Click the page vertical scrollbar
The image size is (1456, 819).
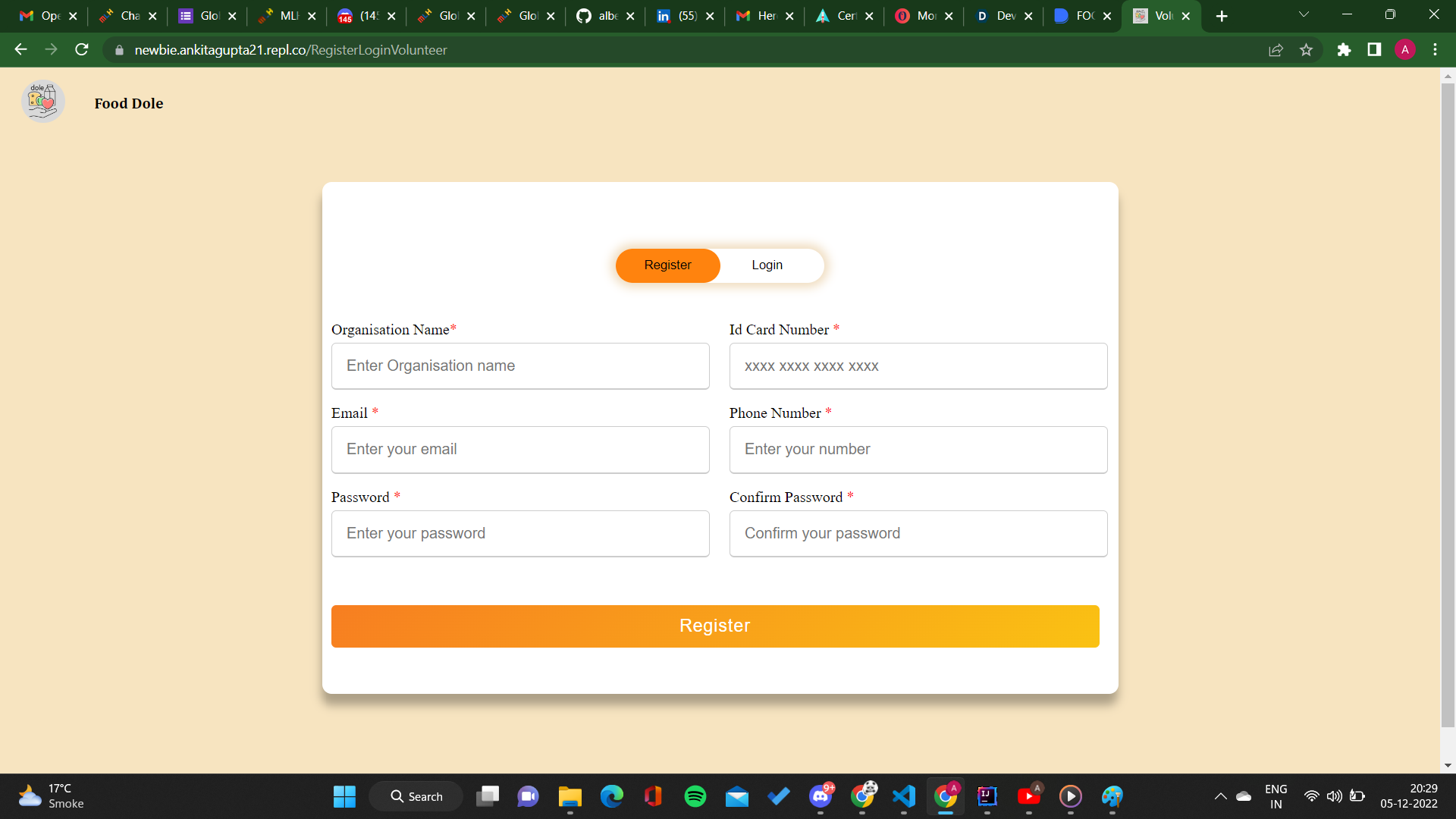1448,402
